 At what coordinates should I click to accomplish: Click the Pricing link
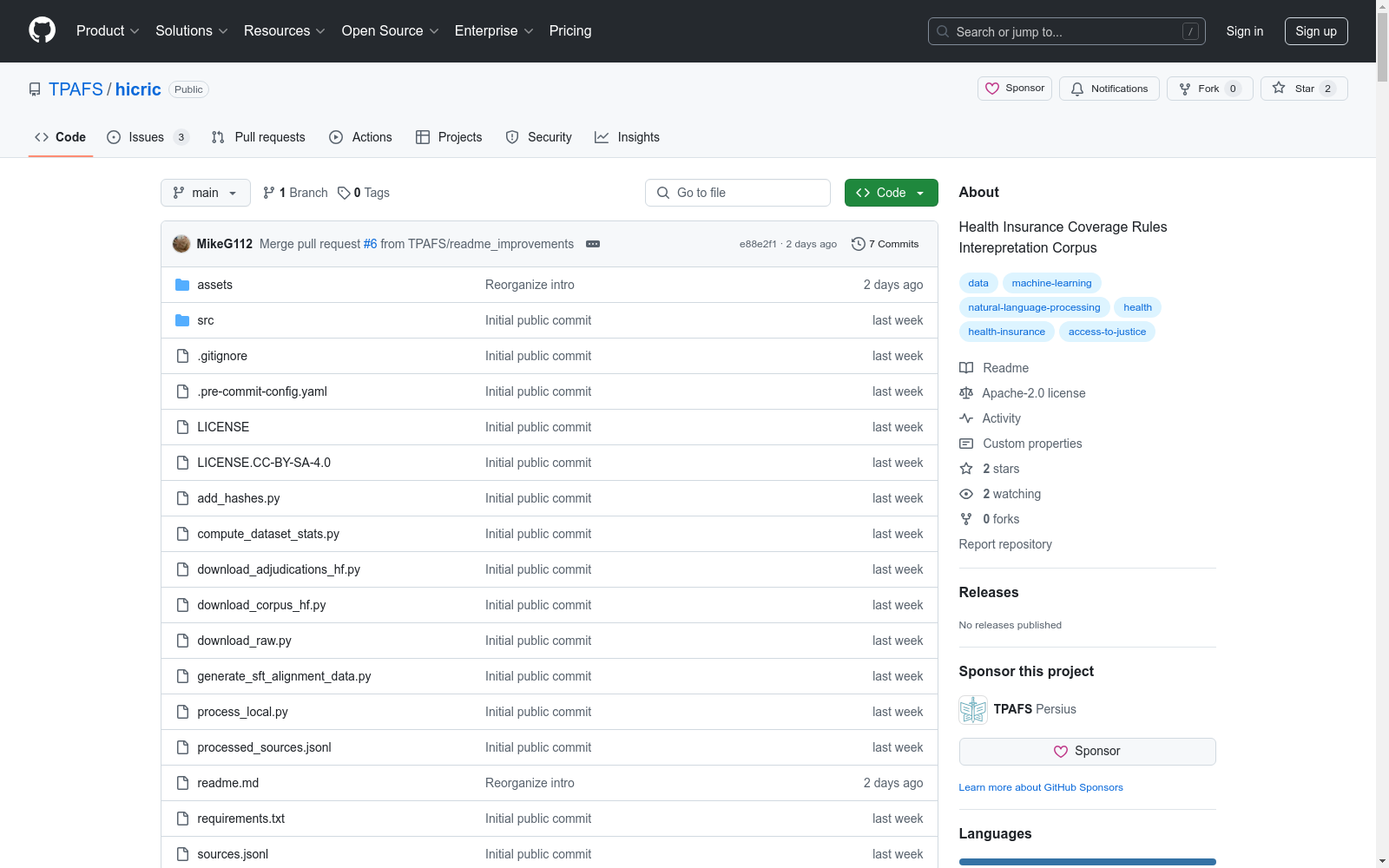(570, 31)
